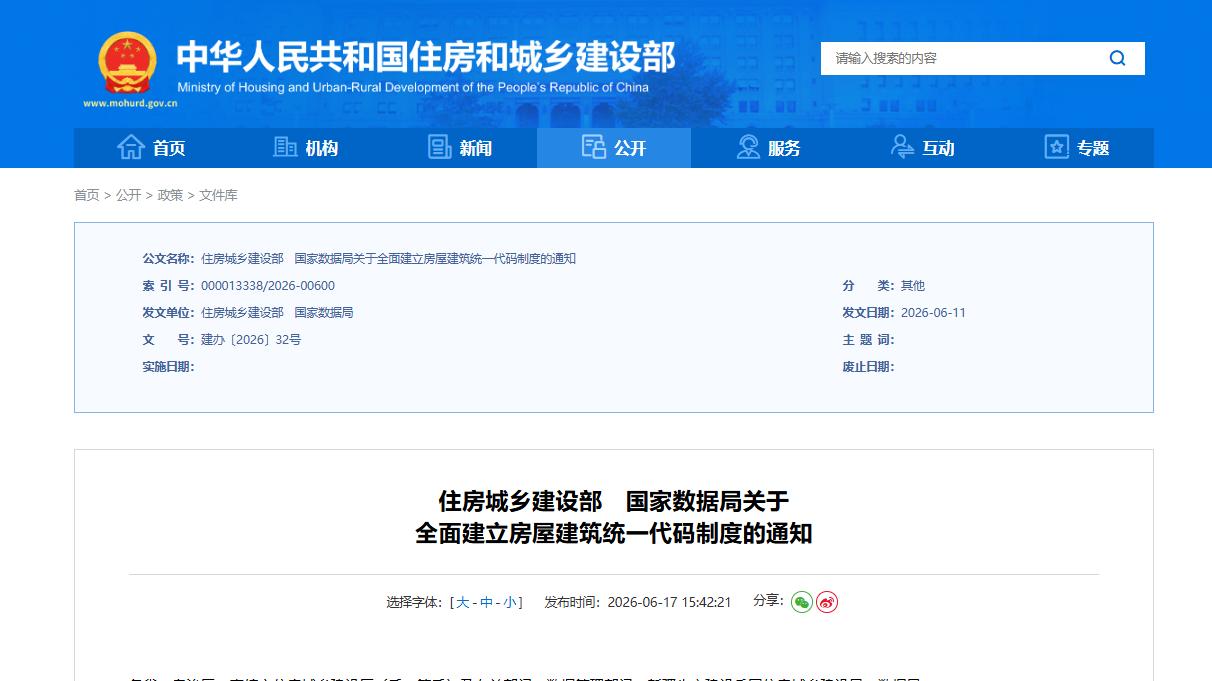
Task: Share the article via WeChat icon
Action: click(802, 602)
